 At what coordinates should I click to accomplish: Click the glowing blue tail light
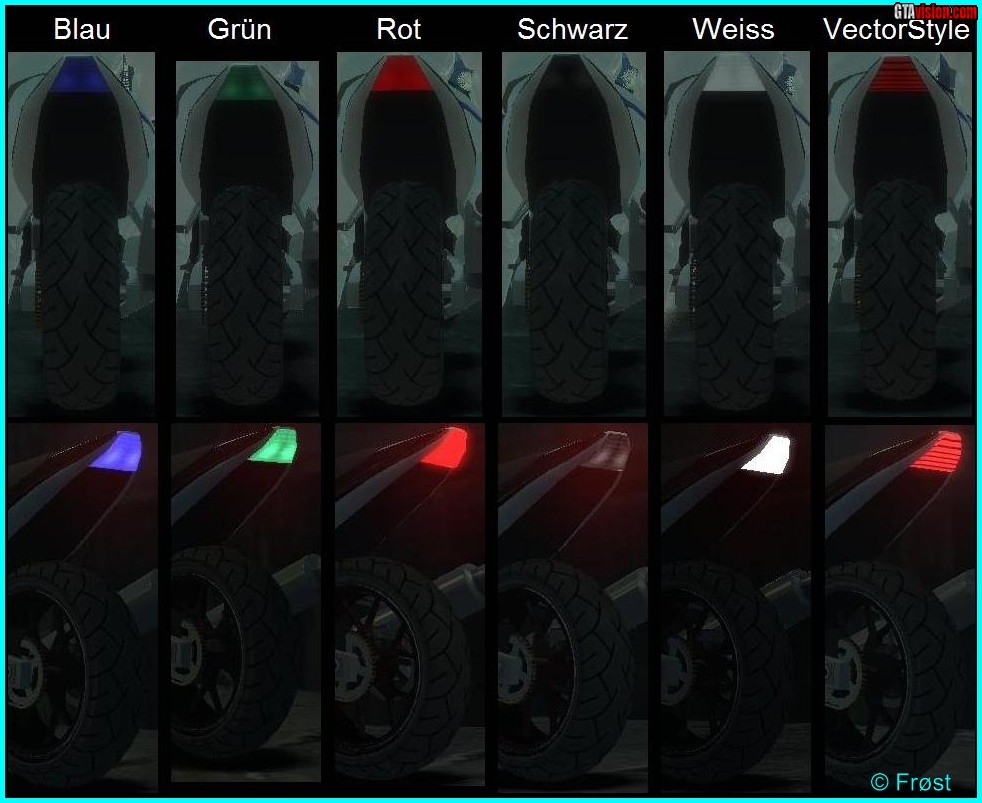(x=116, y=450)
